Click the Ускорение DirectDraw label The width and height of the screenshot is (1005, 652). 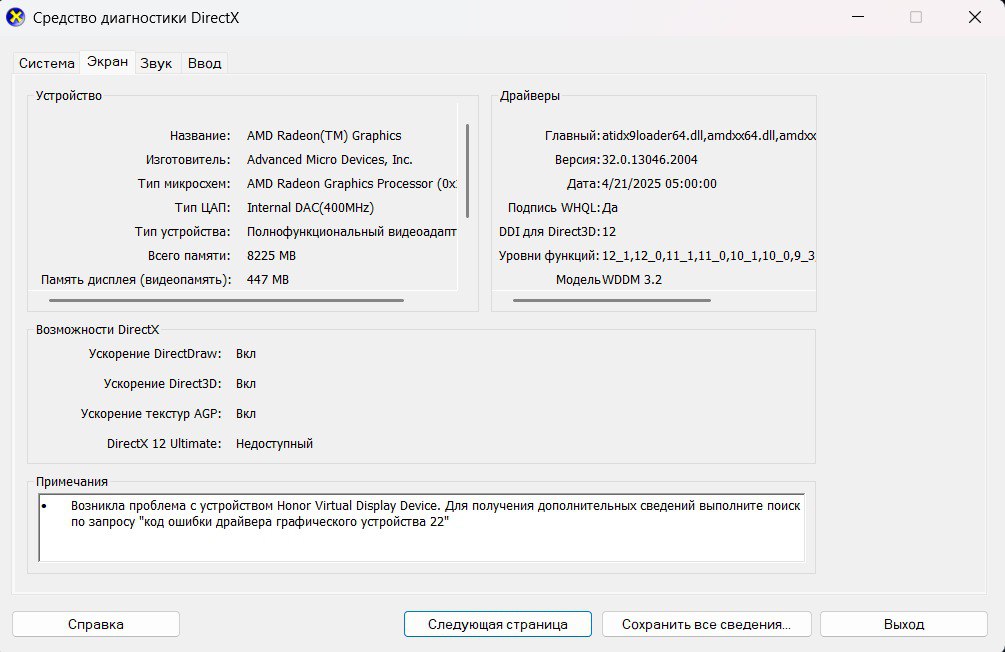(154, 353)
